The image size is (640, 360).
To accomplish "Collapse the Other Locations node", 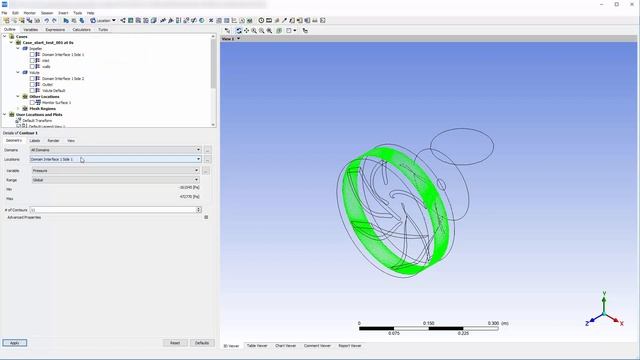I will (18, 96).
